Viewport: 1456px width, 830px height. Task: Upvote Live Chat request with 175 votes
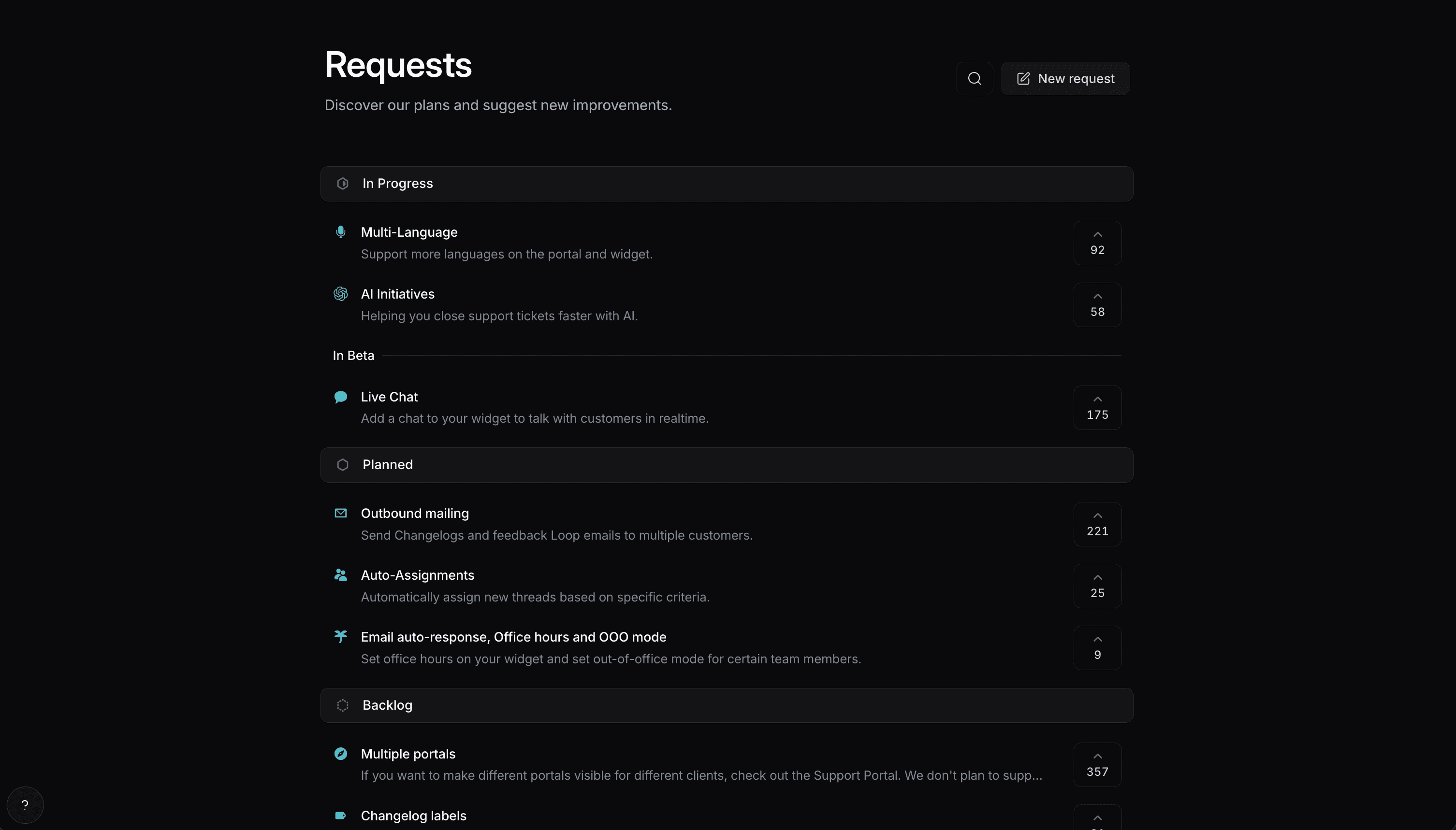(x=1097, y=408)
